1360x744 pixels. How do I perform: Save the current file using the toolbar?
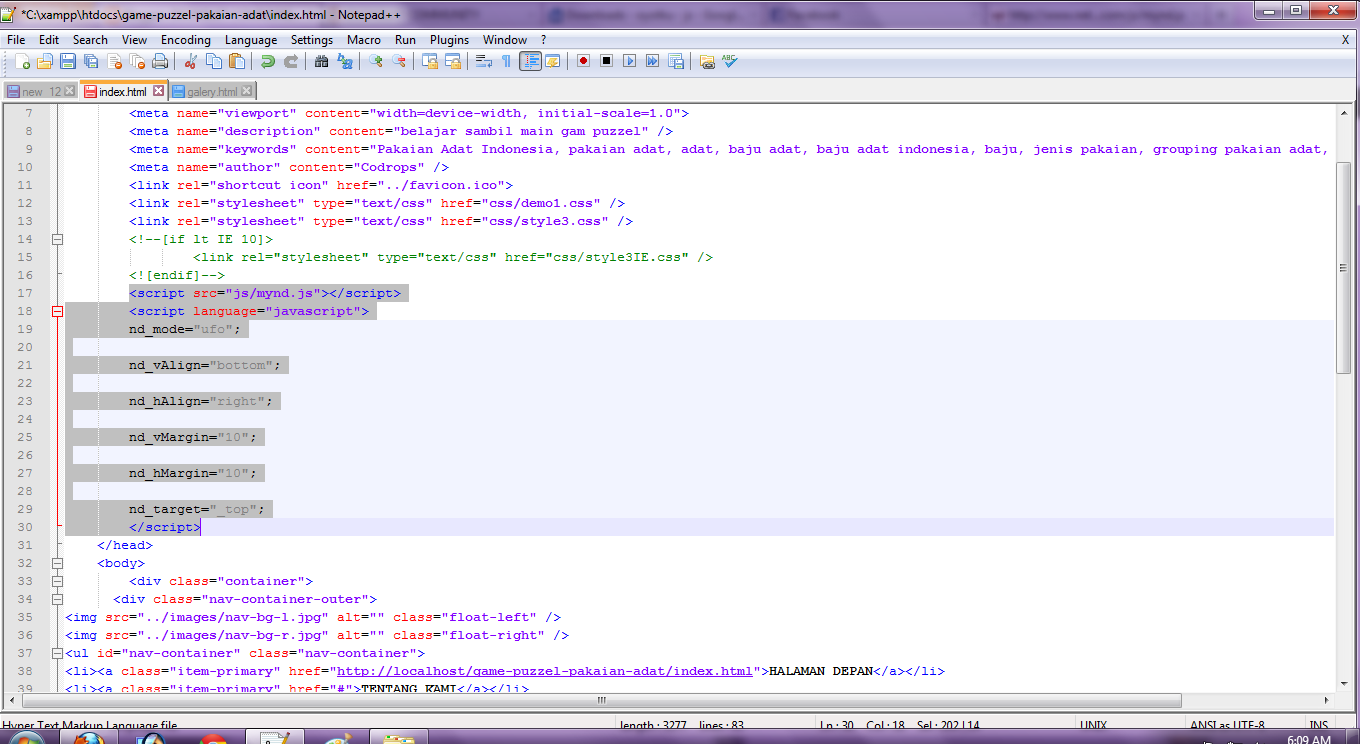point(68,61)
